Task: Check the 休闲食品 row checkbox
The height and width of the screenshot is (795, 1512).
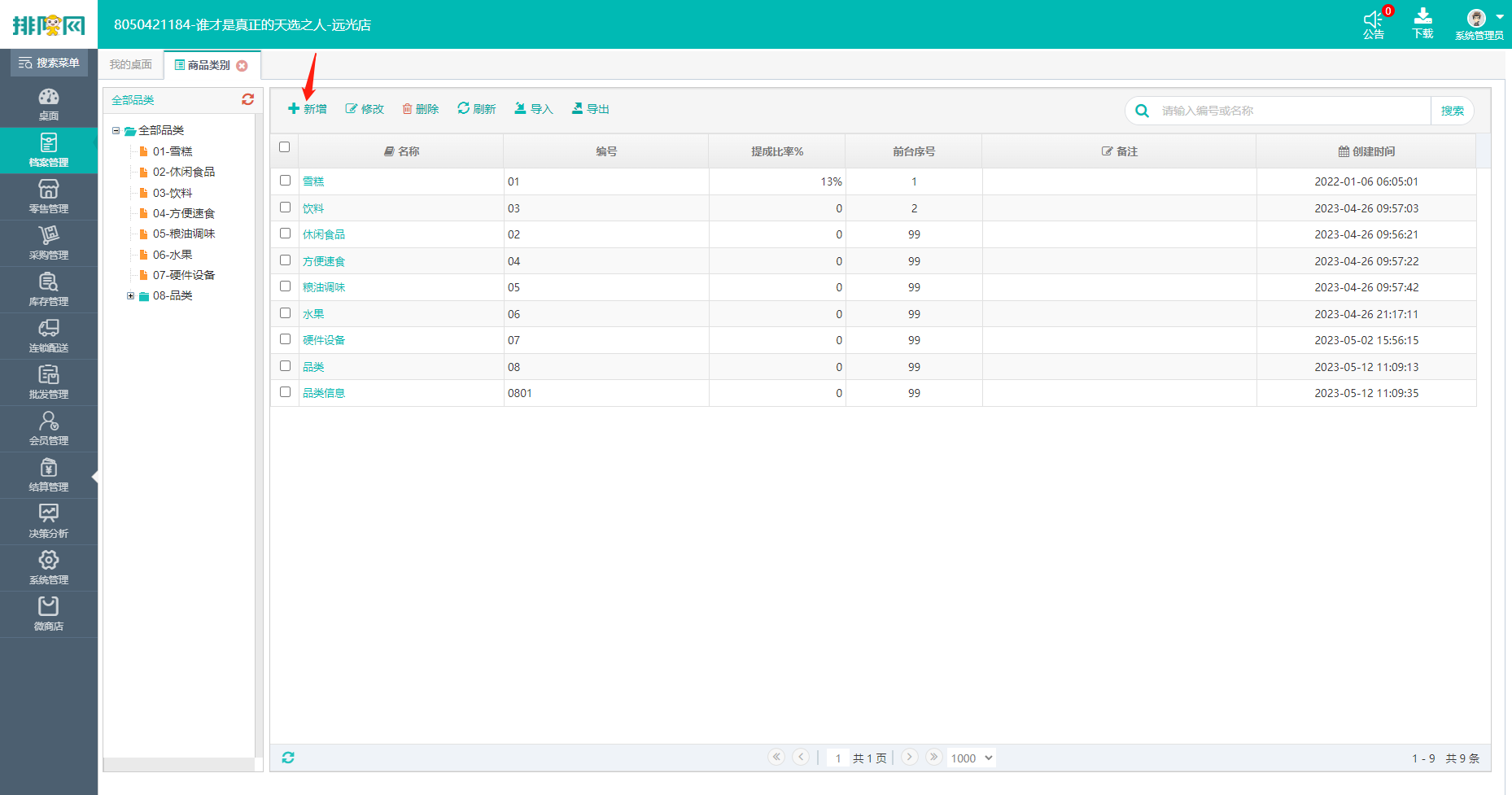Action: coord(285,234)
